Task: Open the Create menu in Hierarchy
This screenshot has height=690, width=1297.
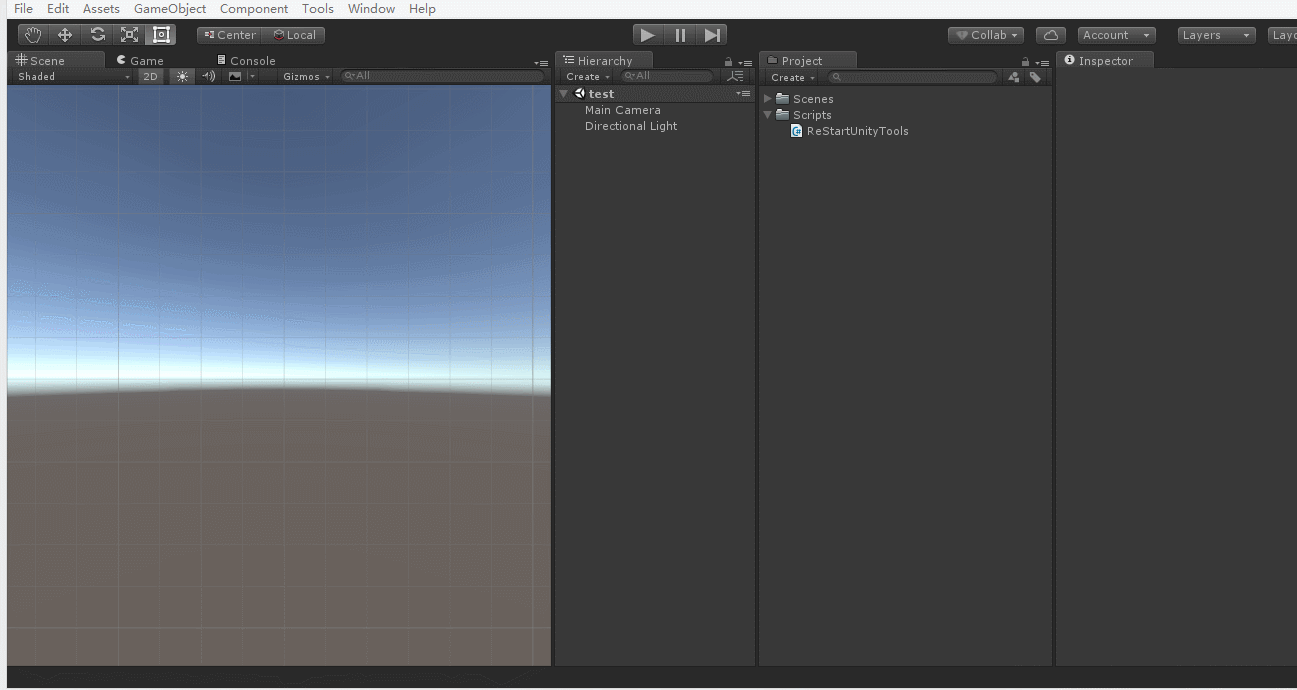Action: pos(585,76)
